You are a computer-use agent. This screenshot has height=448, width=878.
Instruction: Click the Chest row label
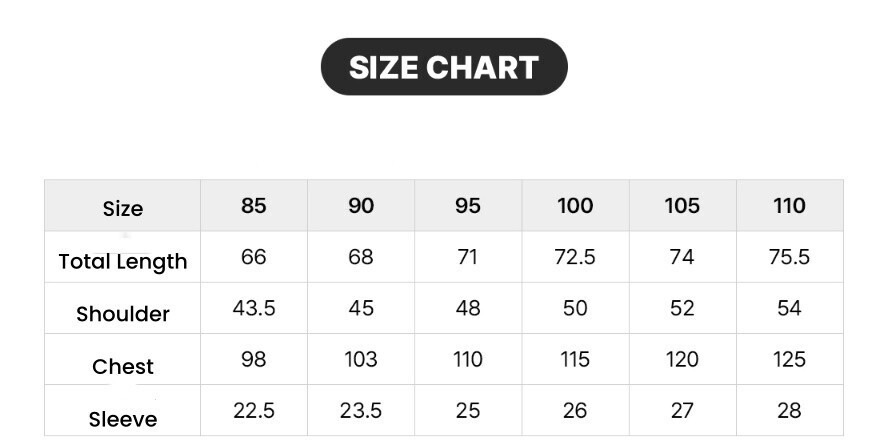coord(123,366)
